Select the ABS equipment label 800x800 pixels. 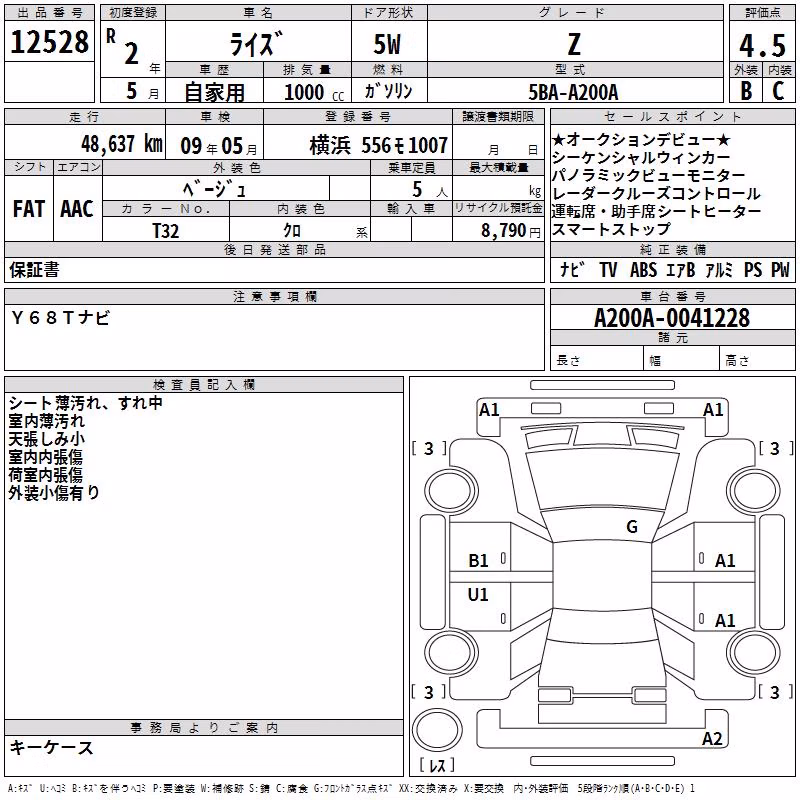point(643,269)
